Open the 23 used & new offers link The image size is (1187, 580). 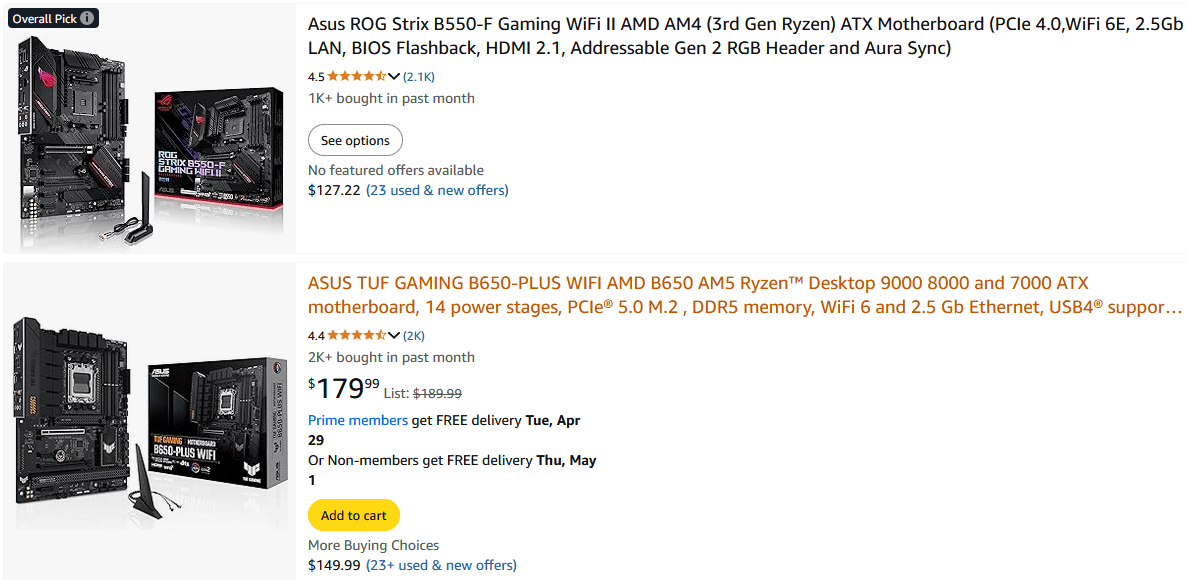click(x=437, y=190)
